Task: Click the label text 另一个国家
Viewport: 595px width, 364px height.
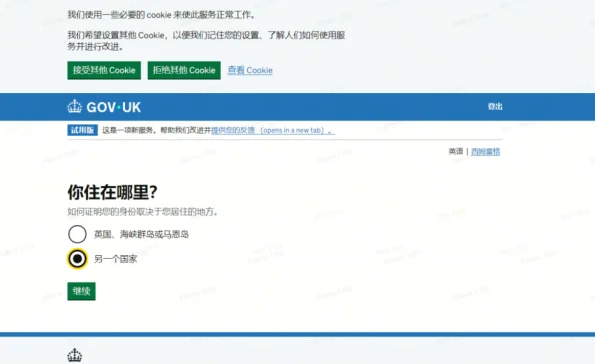Action: pos(115,259)
